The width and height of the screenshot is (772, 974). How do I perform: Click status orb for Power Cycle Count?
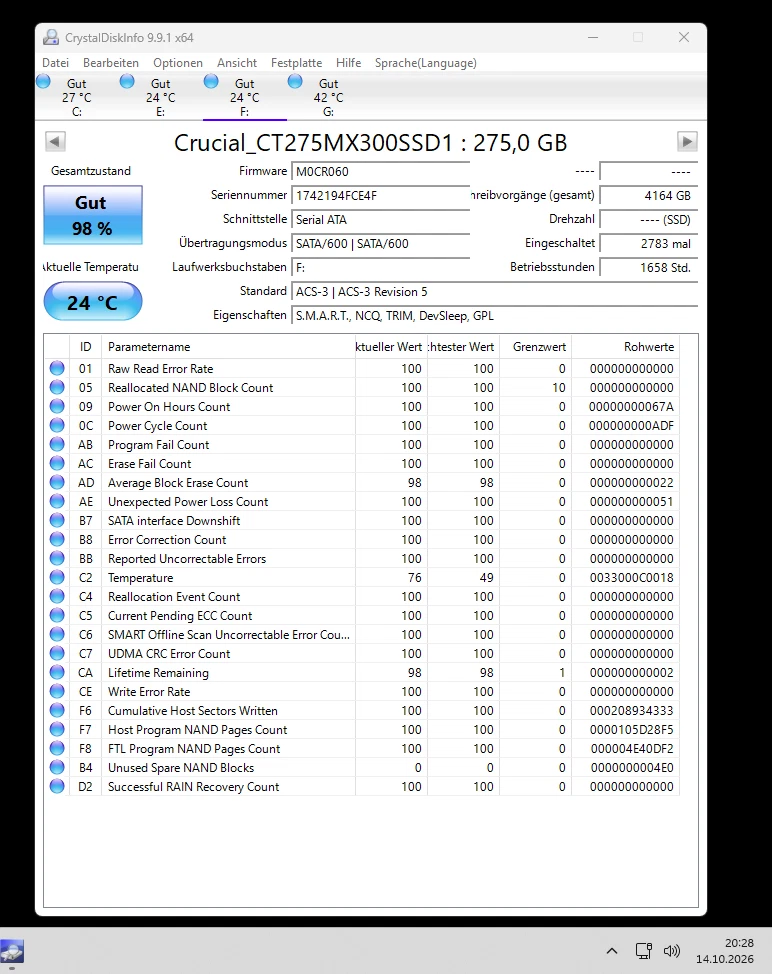click(x=57, y=426)
